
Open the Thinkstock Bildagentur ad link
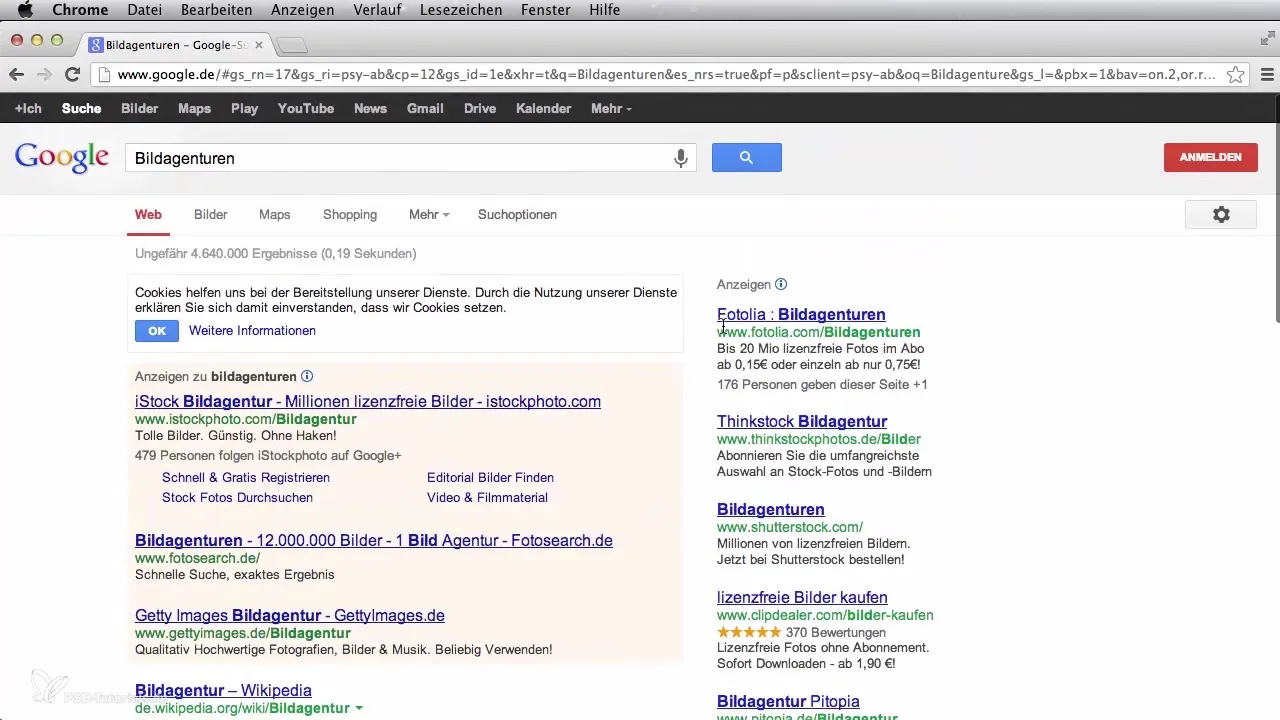click(x=802, y=422)
